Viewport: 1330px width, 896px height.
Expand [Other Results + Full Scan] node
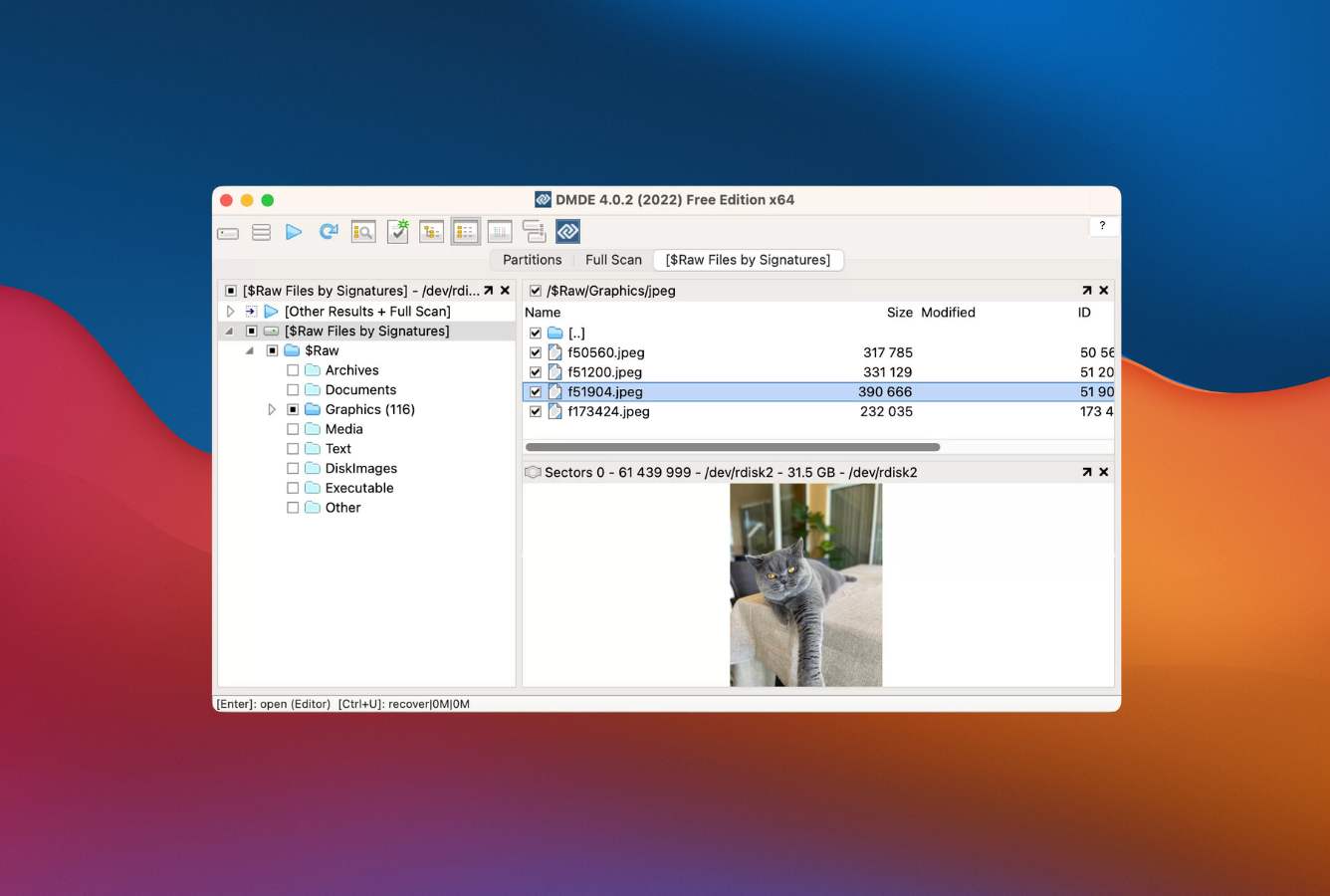tap(230, 312)
